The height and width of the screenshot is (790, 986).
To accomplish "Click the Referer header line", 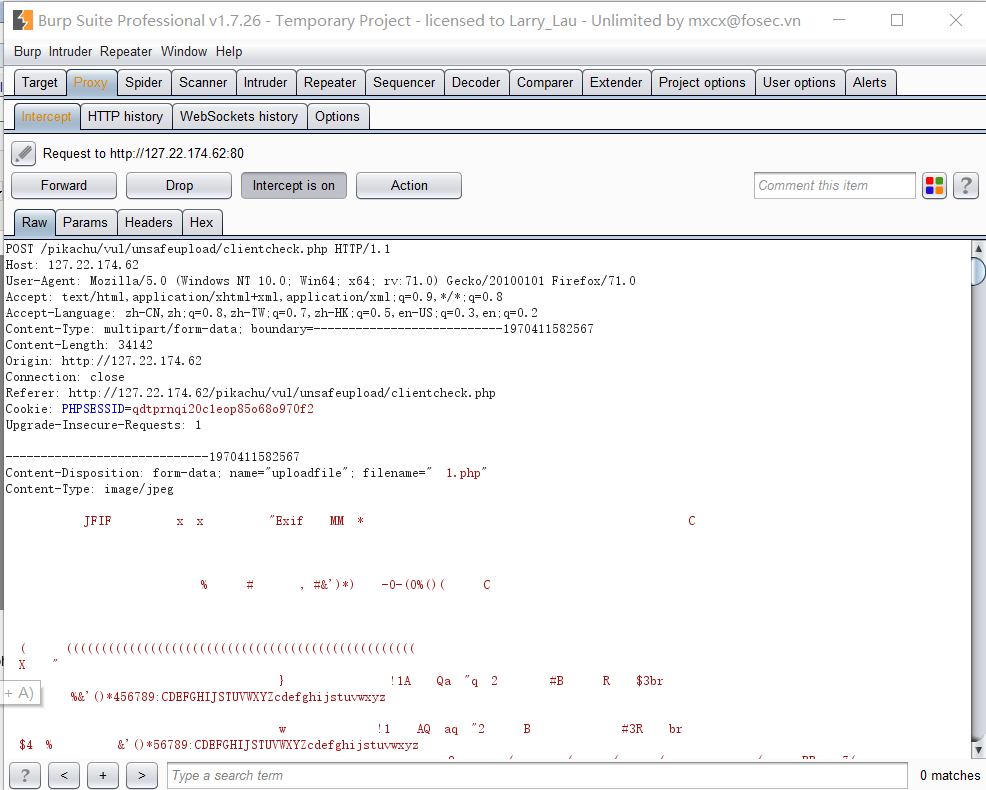I will [250, 393].
